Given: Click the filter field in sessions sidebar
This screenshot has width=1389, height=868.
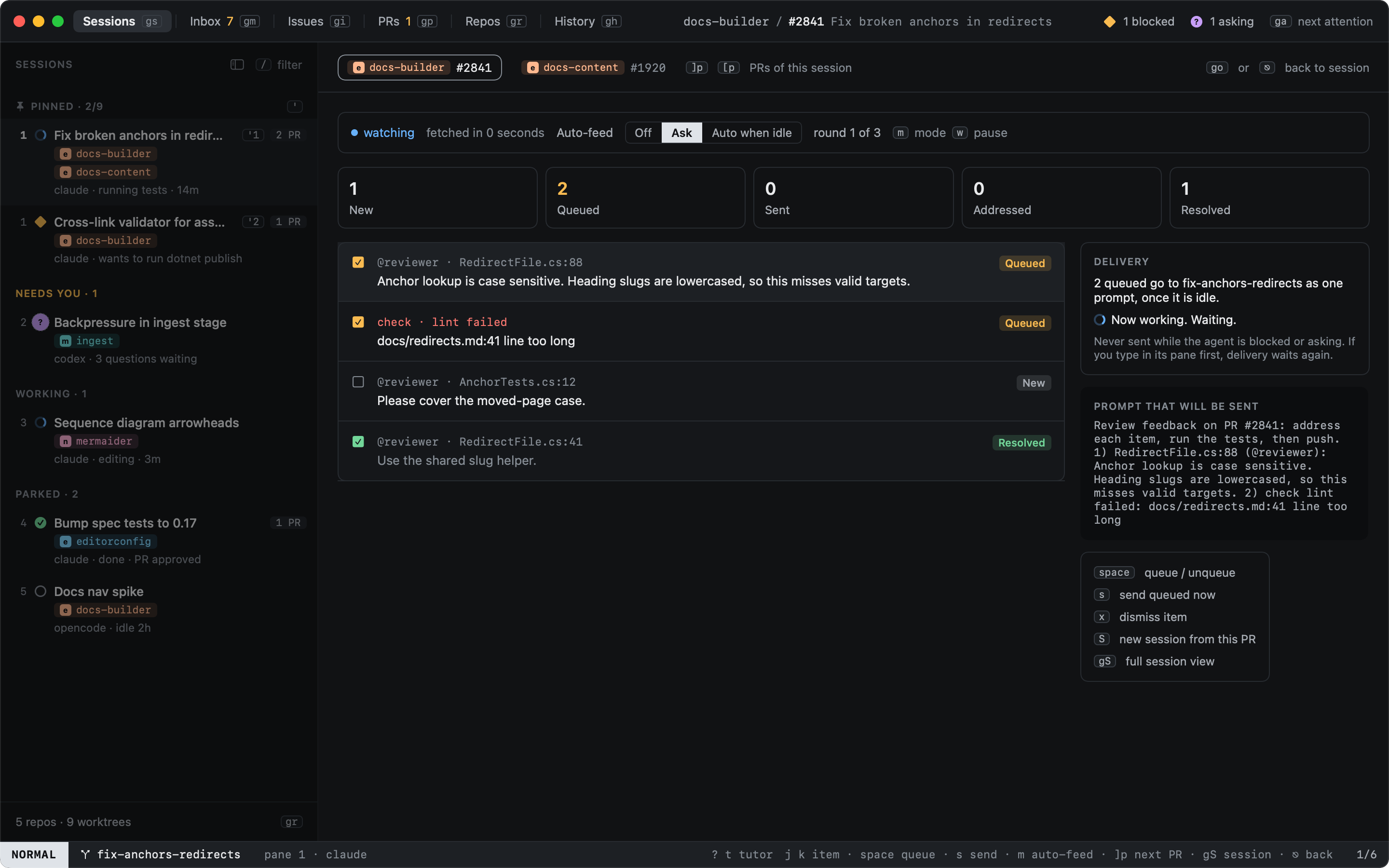Looking at the screenshot, I should 279,64.
